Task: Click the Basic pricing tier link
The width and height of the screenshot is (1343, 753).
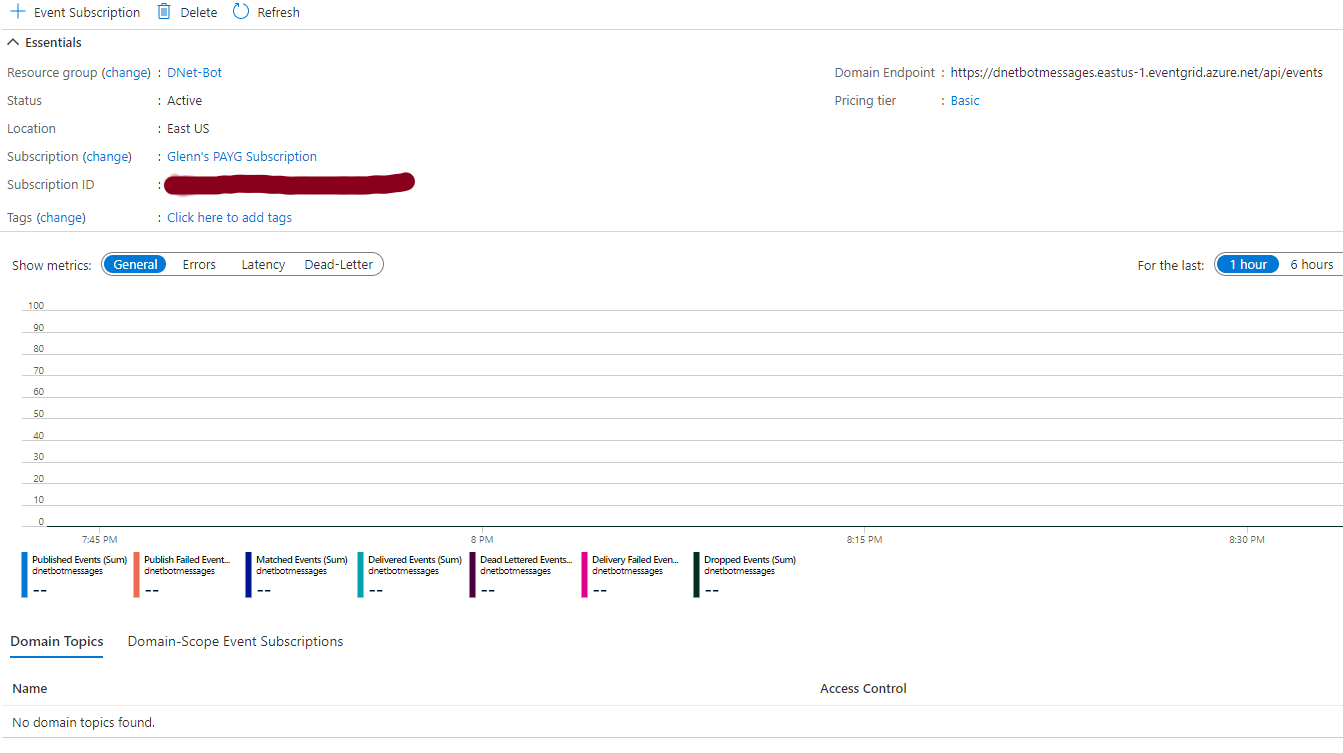Action: click(x=964, y=101)
